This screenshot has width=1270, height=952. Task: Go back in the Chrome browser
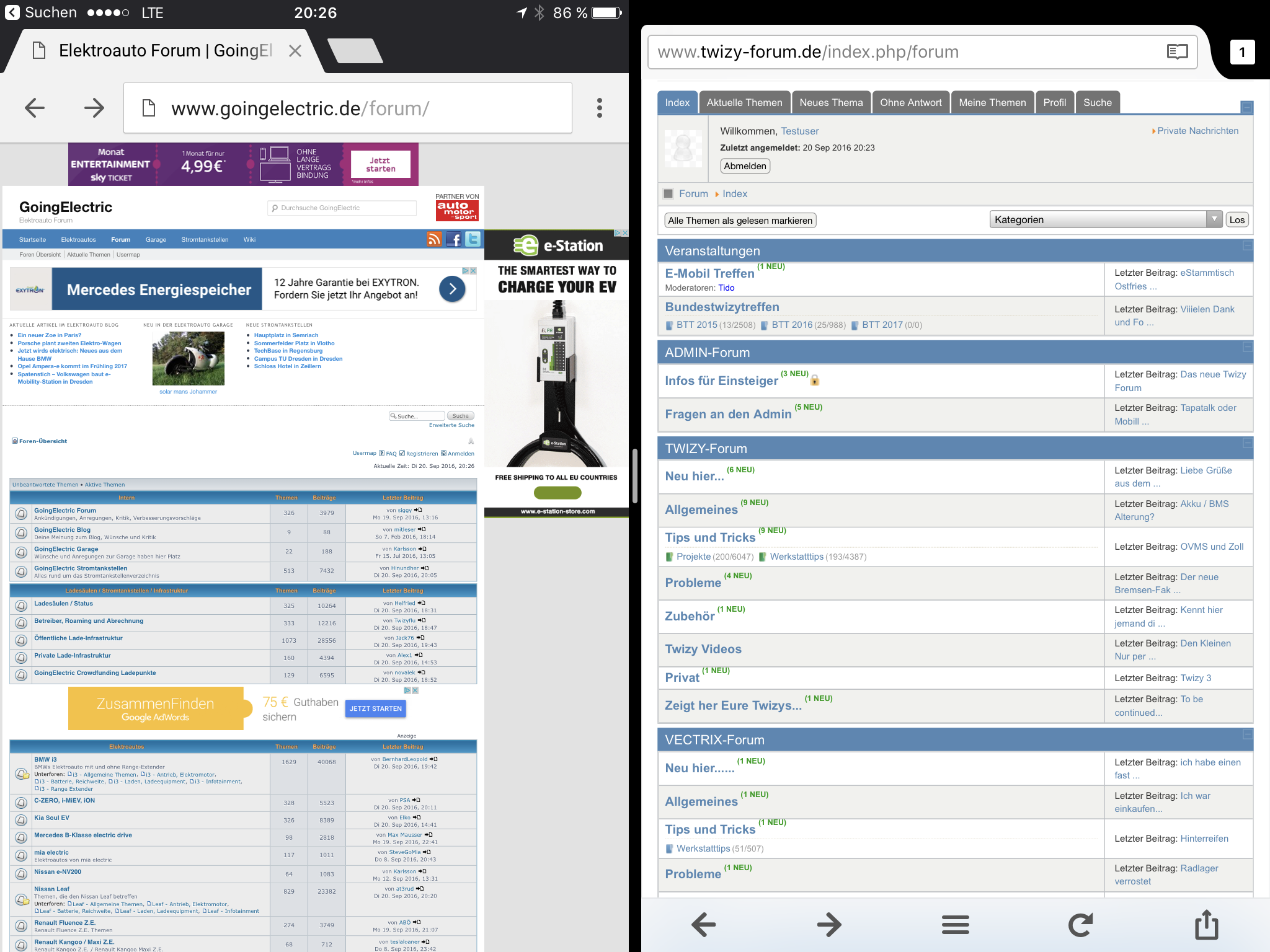tap(35, 108)
